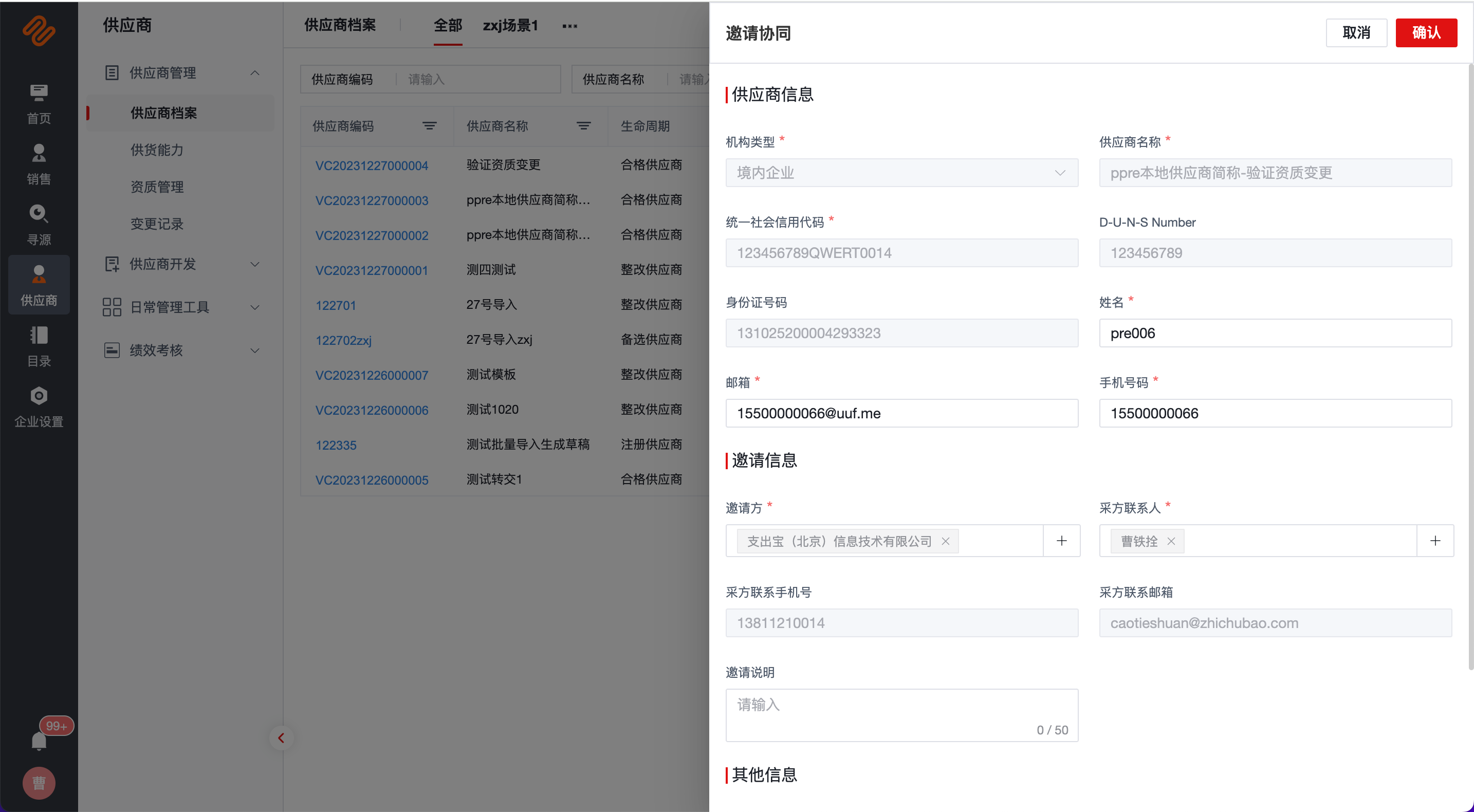Viewport: 1474px width, 812px height.
Task: Open supplier link 122701
Action: (x=336, y=305)
